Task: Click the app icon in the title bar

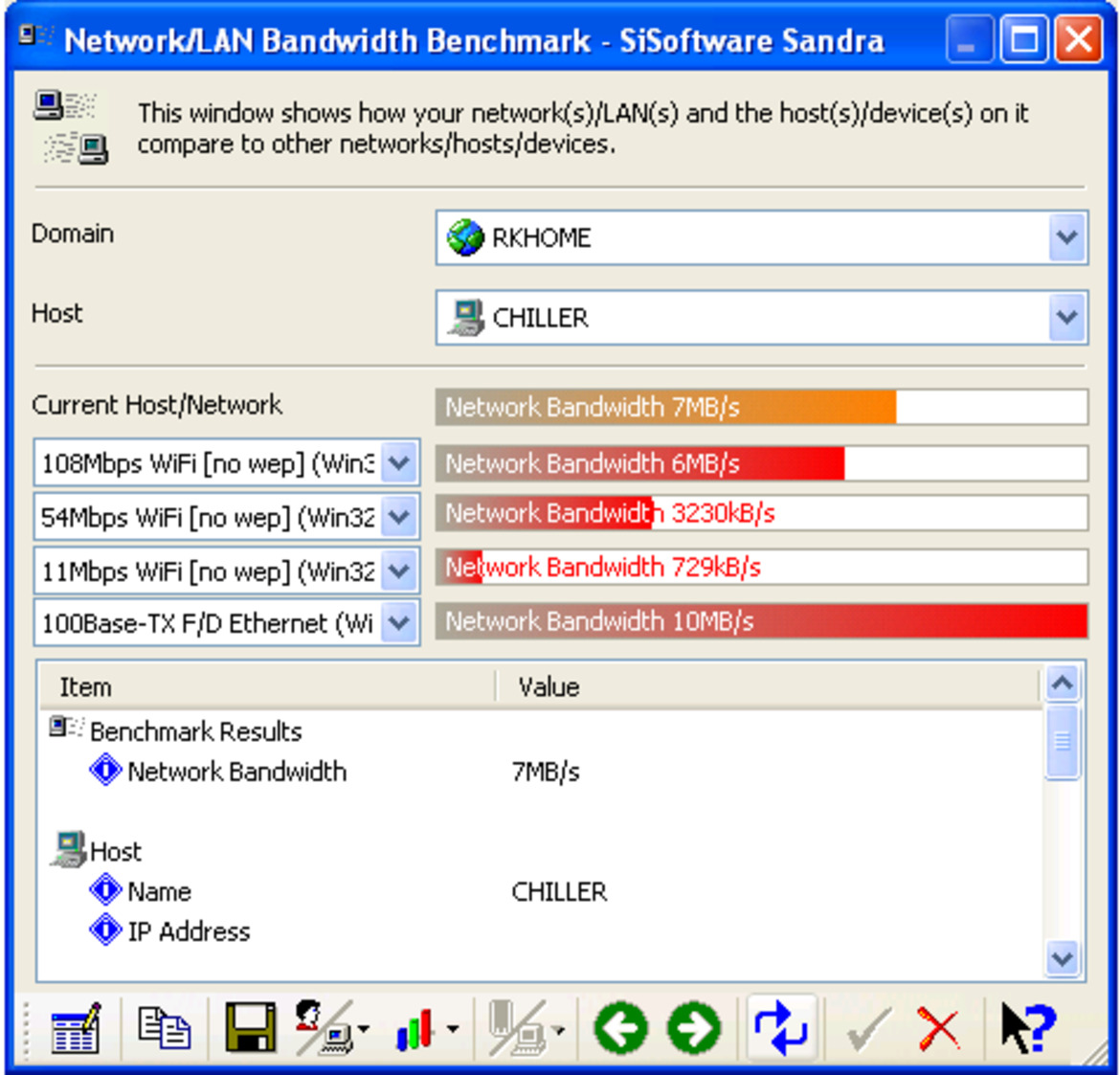Action: click(35, 35)
